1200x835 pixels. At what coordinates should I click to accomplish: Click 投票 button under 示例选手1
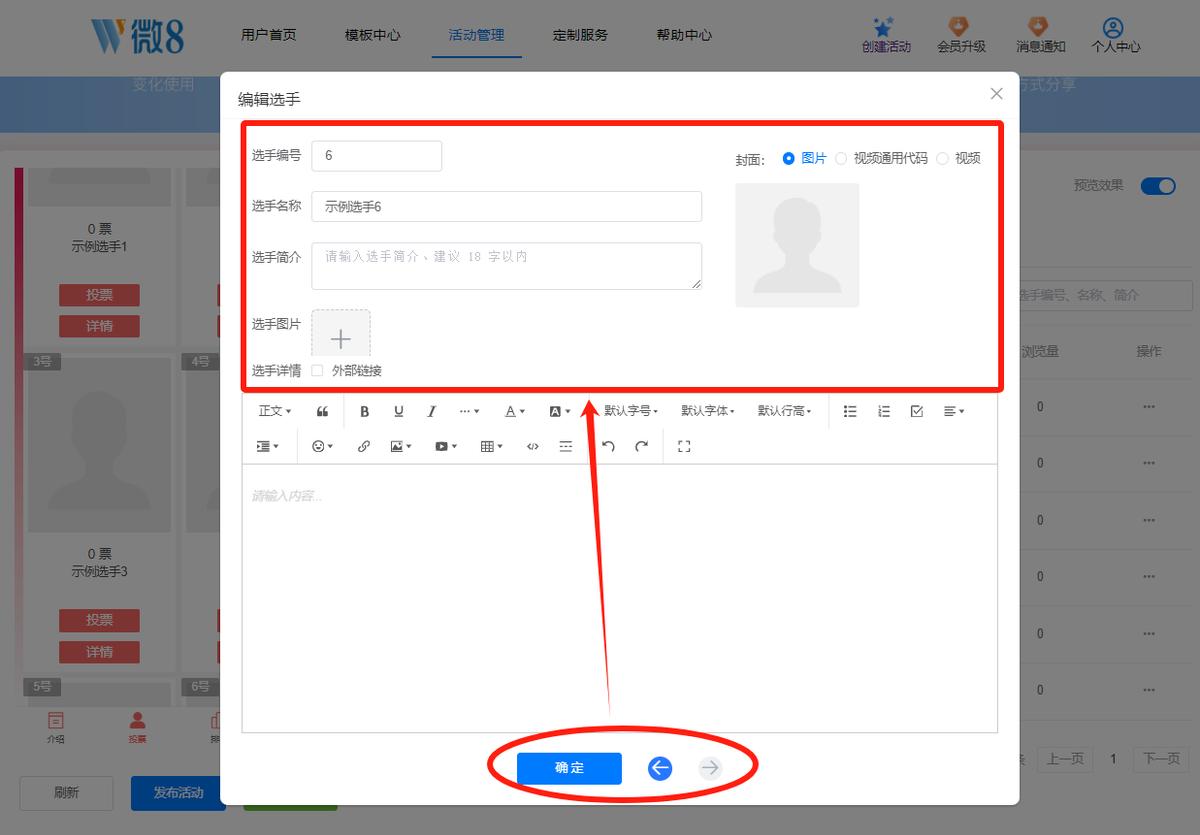coord(99,295)
